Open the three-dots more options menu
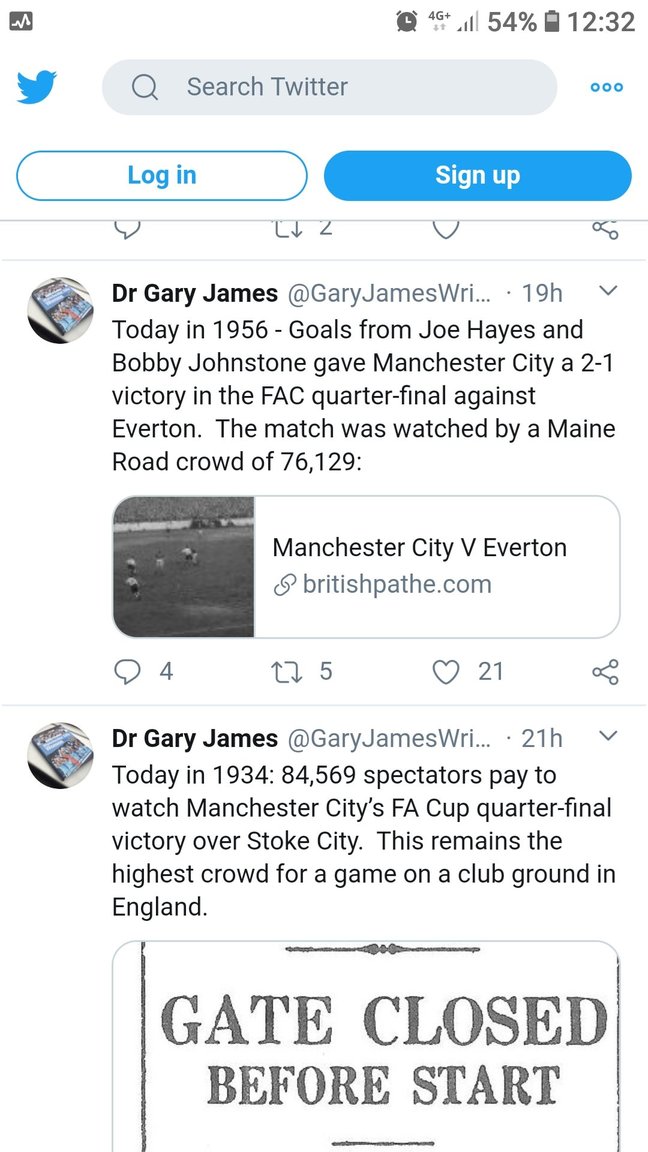This screenshot has height=1152, width=648. pyautogui.click(x=606, y=88)
